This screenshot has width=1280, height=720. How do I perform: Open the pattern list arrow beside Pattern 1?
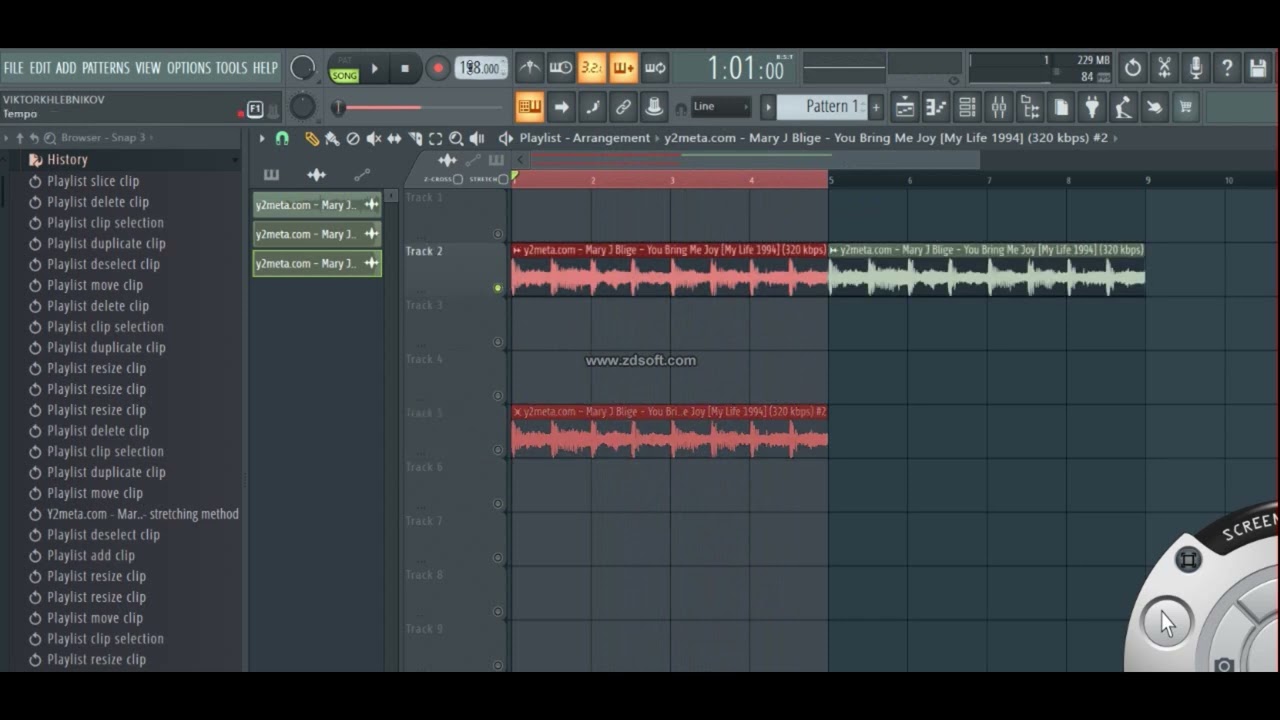pyautogui.click(x=768, y=106)
